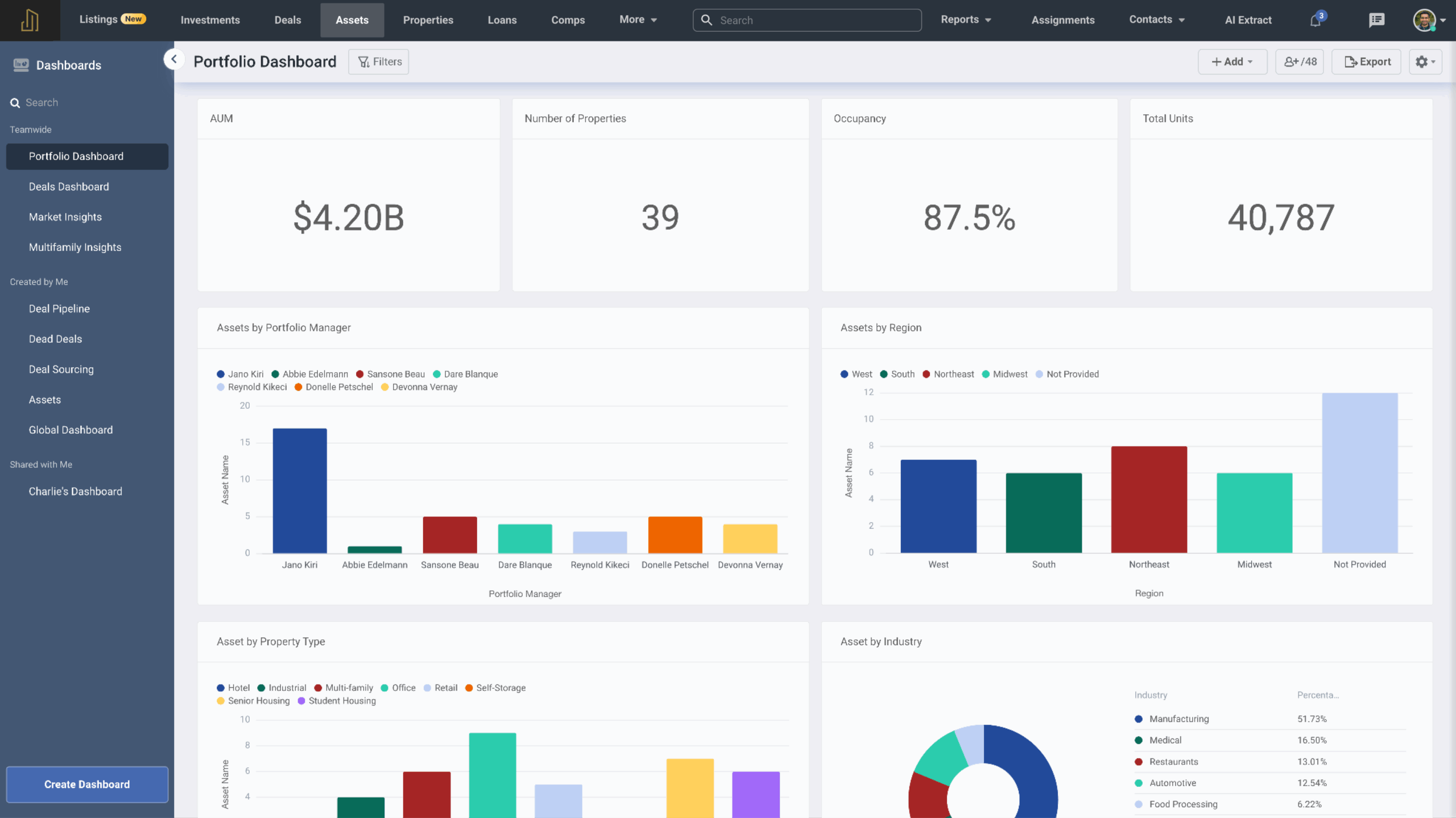
Task: Click the share users /48 button
Action: coord(1300,61)
